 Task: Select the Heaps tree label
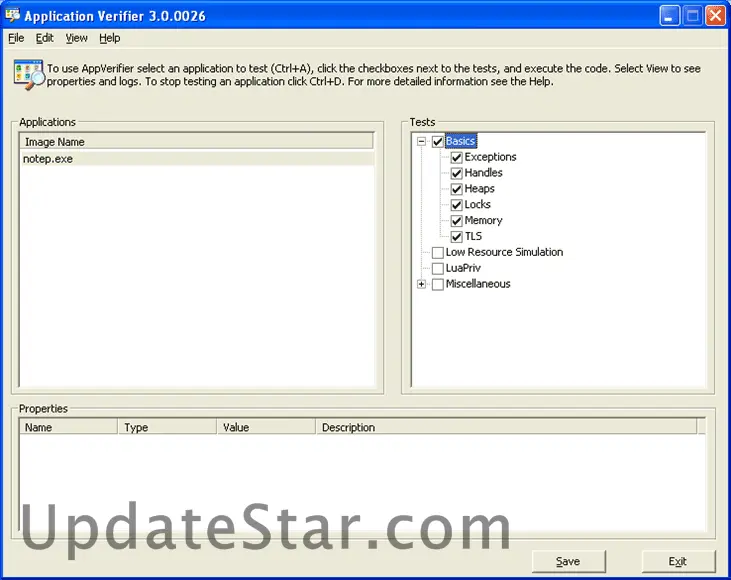point(479,189)
